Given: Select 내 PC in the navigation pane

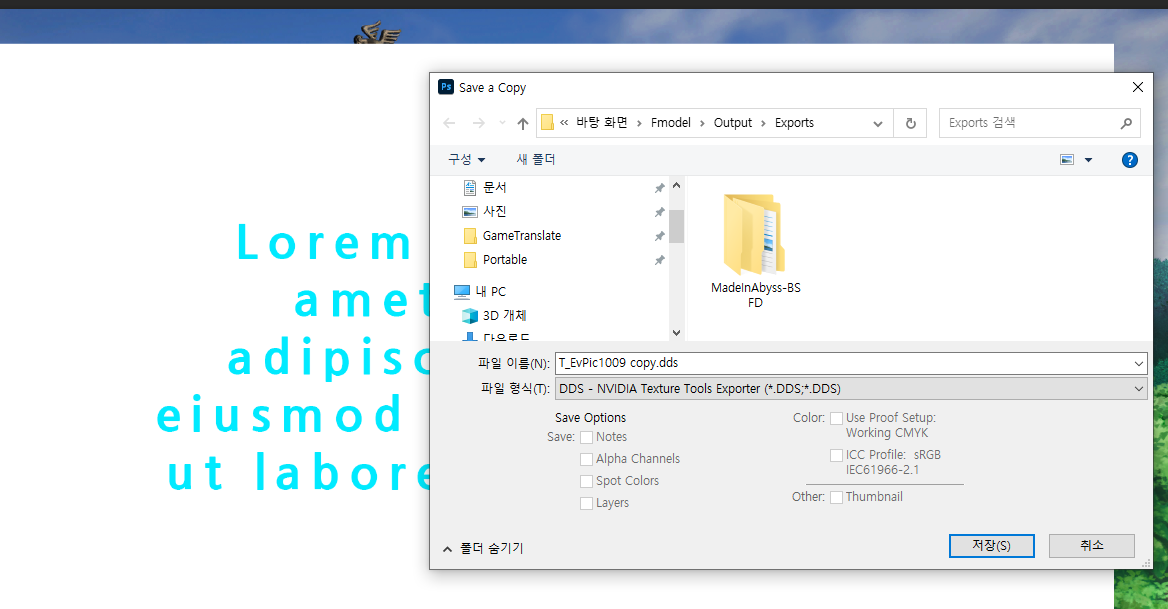Looking at the screenshot, I should click(x=490, y=292).
